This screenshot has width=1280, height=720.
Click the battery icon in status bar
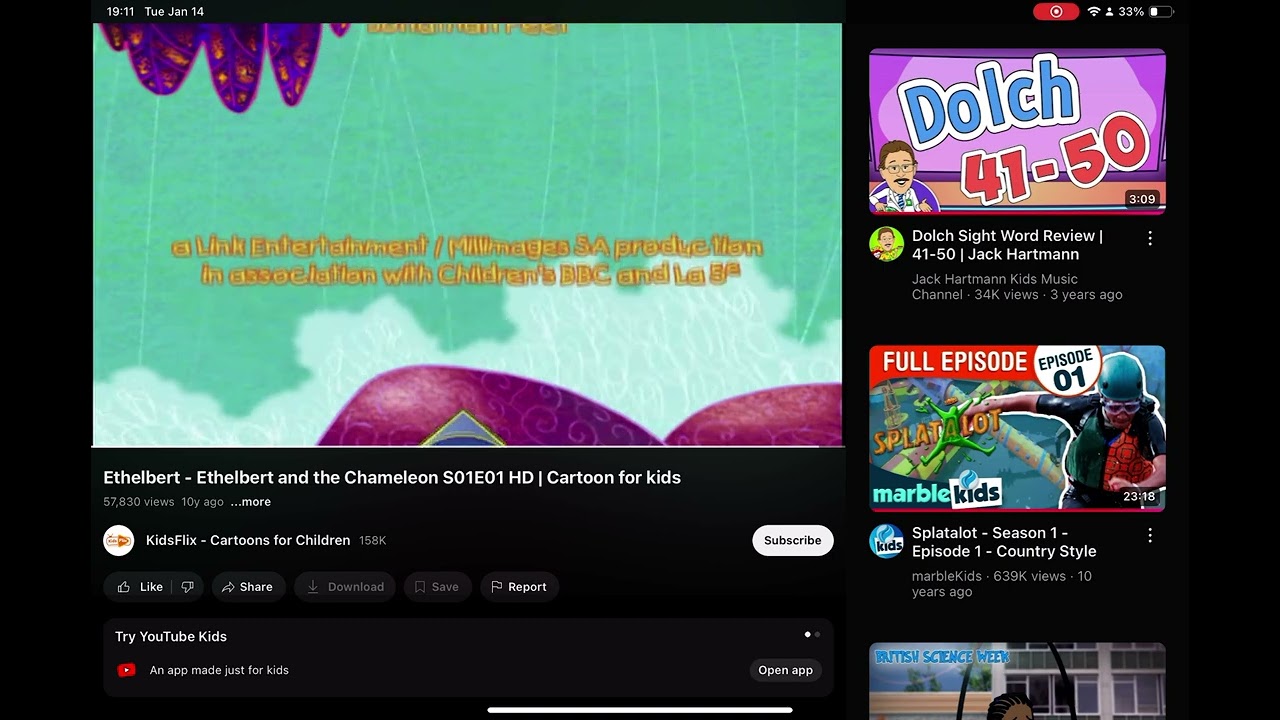click(1161, 12)
